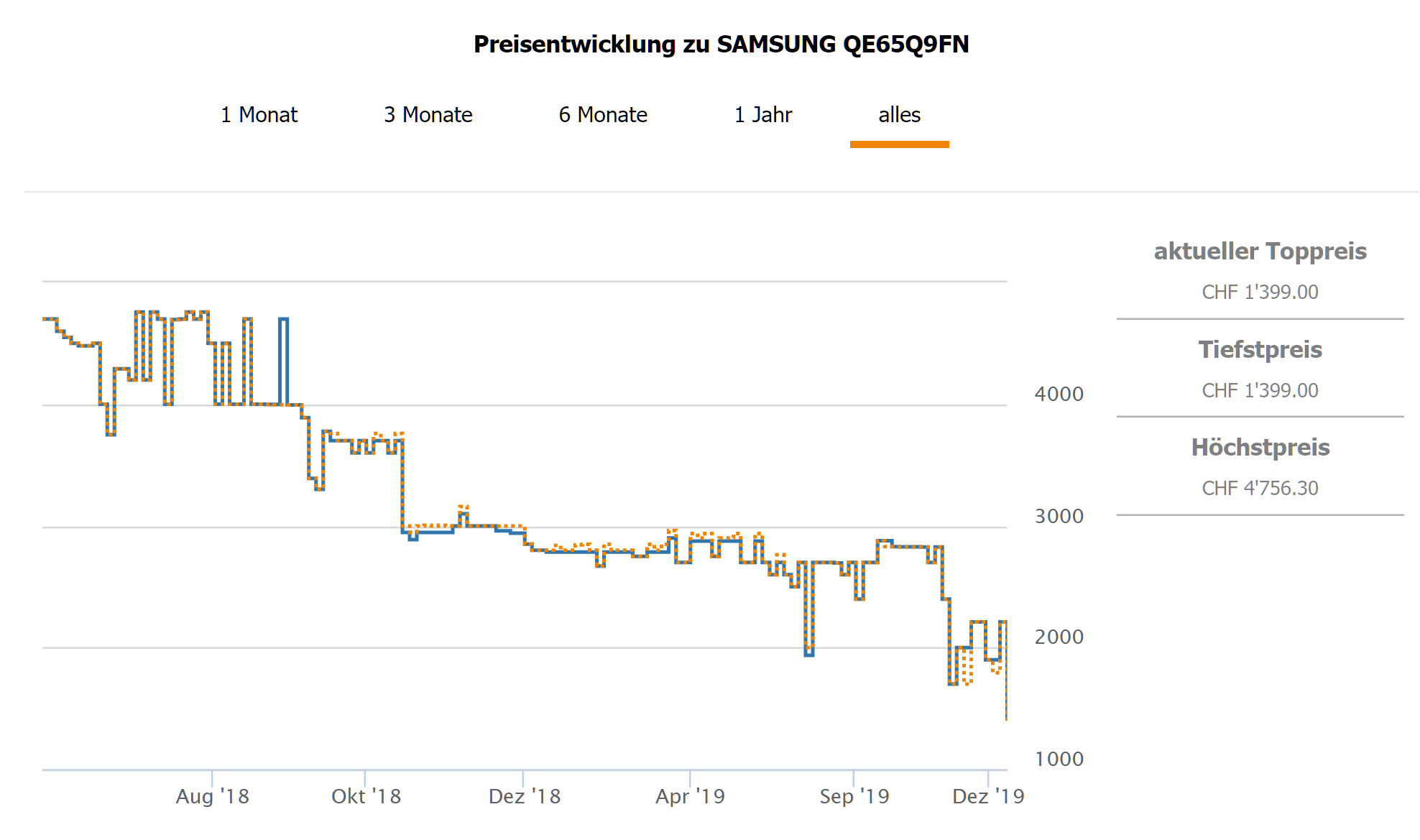Click the aktueller Toppreis heading
The width and height of the screenshot is (1420, 840).
click(x=1260, y=251)
